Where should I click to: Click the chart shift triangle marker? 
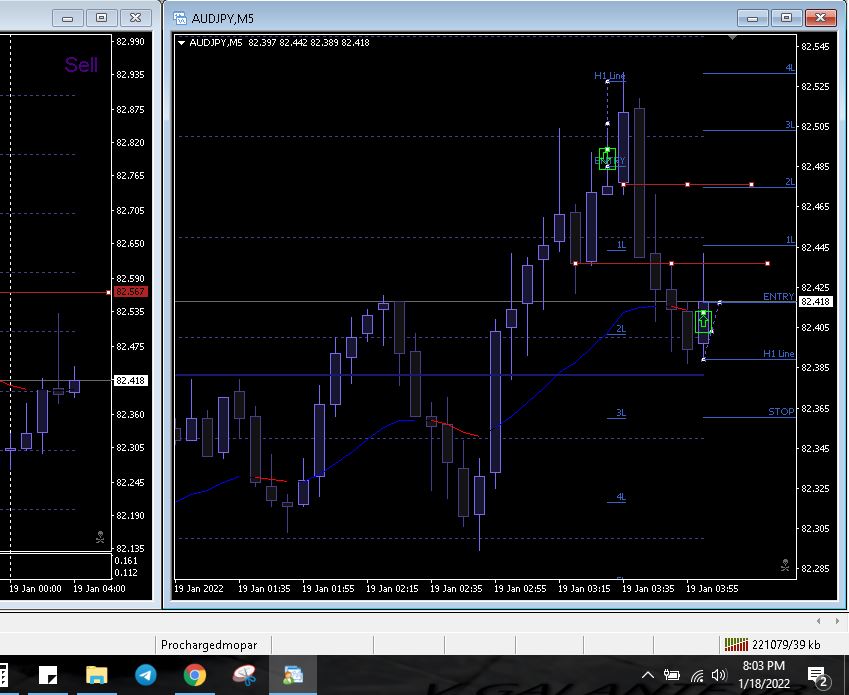(733, 38)
